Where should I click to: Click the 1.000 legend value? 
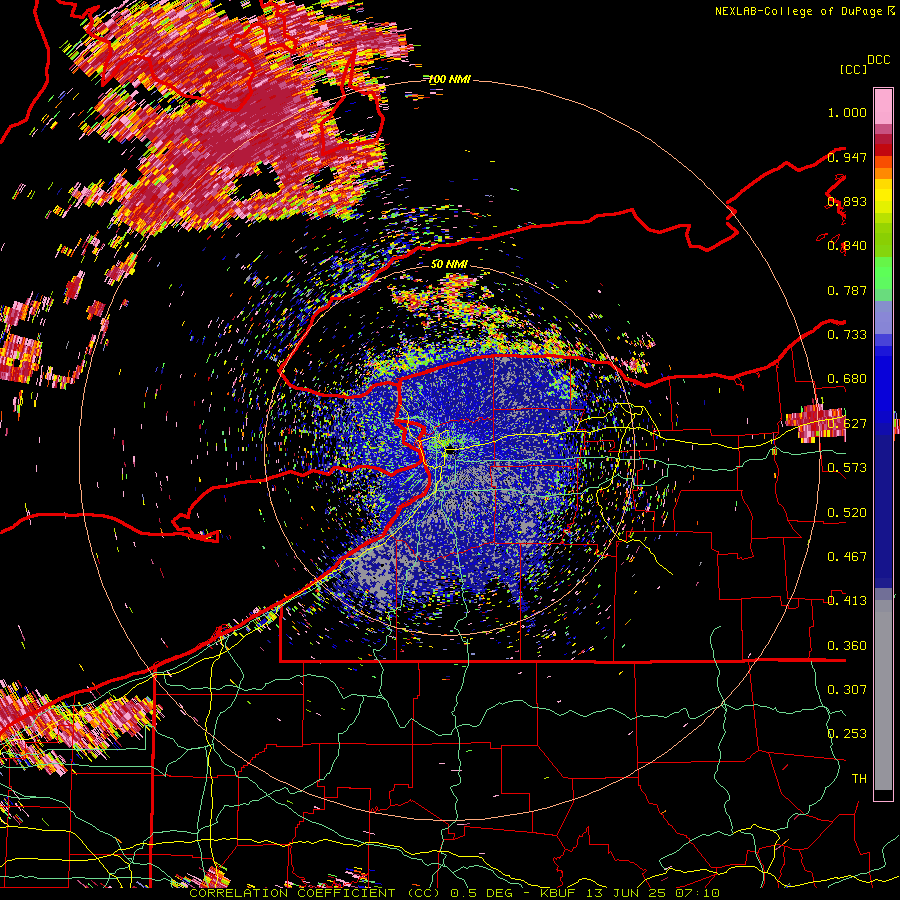point(847,112)
